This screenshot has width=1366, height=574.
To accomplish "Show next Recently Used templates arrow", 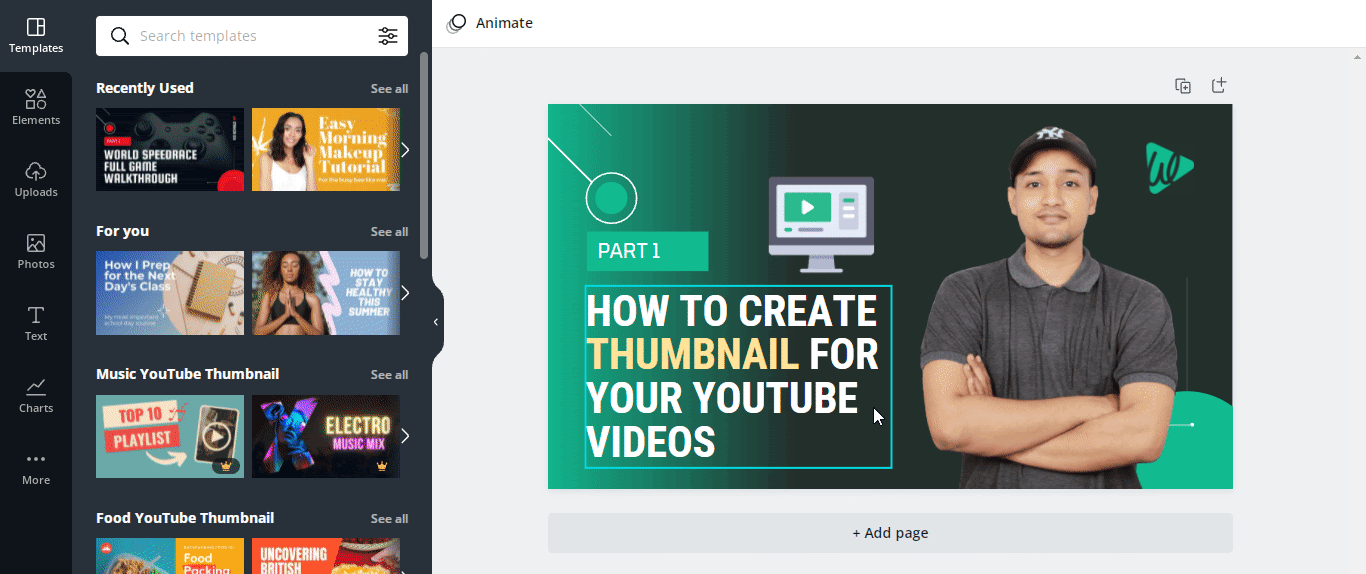I will (x=405, y=150).
